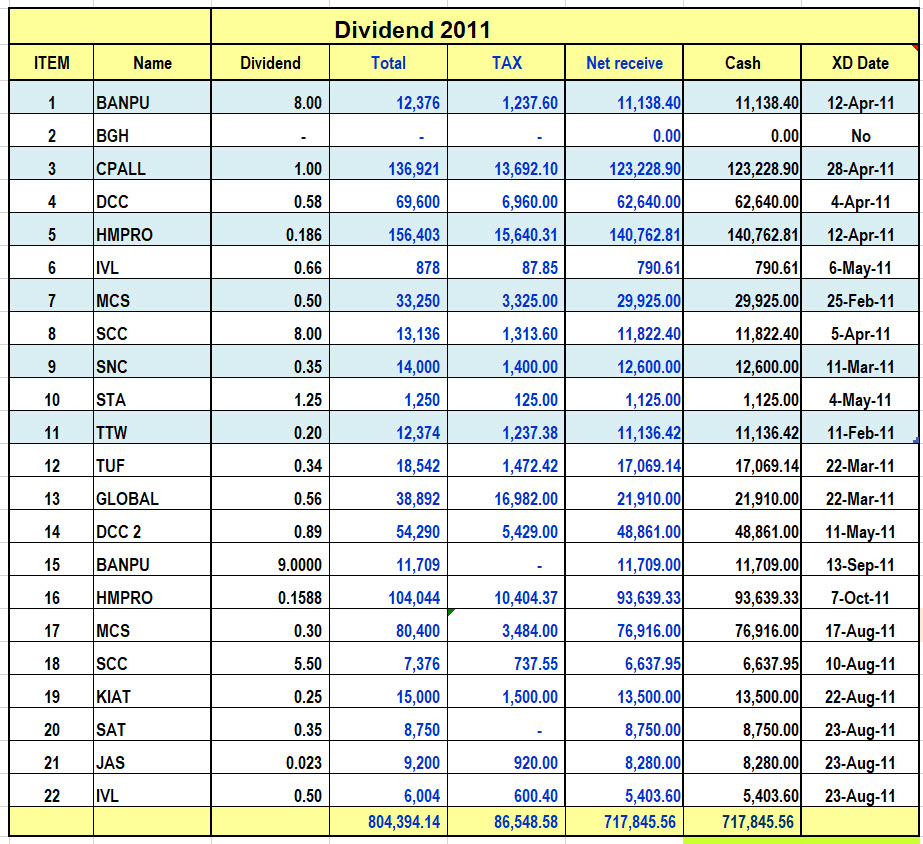Screen dimensions: 923x844
Task: Select ITEM cell number 22
Action: [x=51, y=790]
